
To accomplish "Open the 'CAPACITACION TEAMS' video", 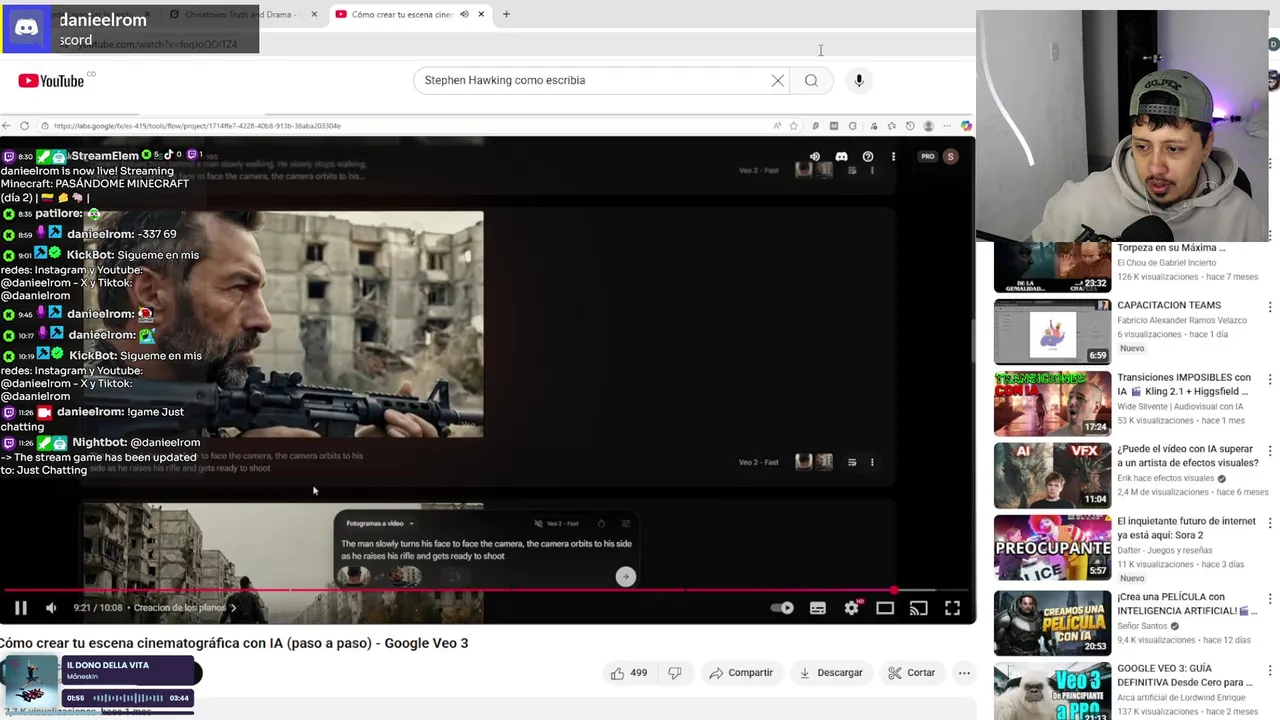I will pos(1169,305).
